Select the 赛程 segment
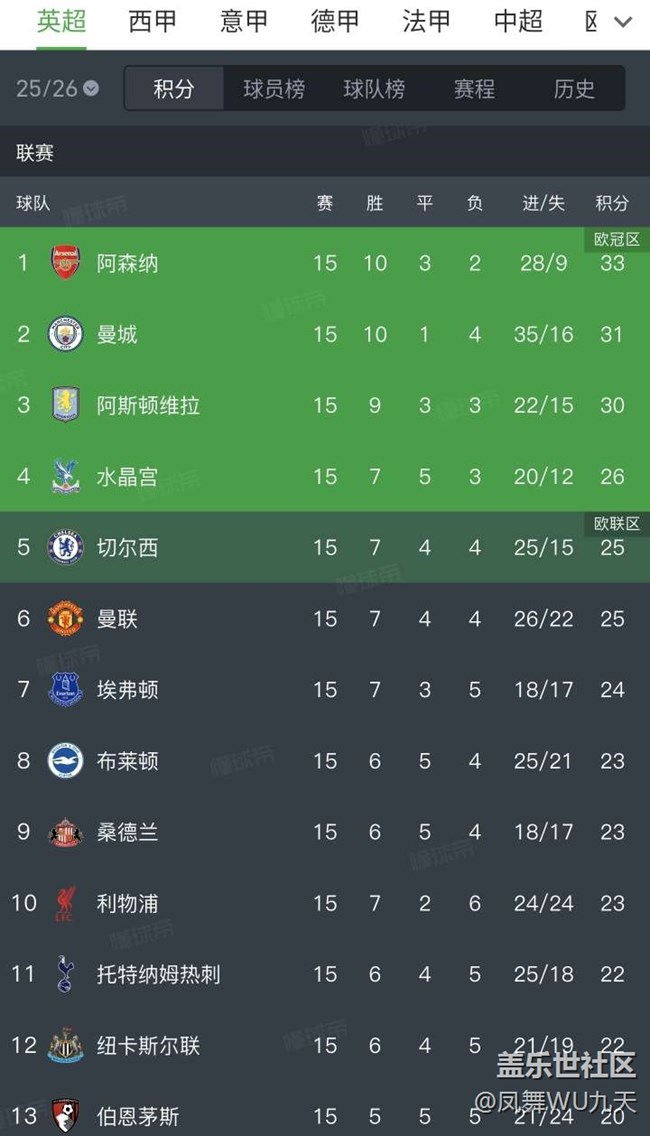 coord(474,89)
